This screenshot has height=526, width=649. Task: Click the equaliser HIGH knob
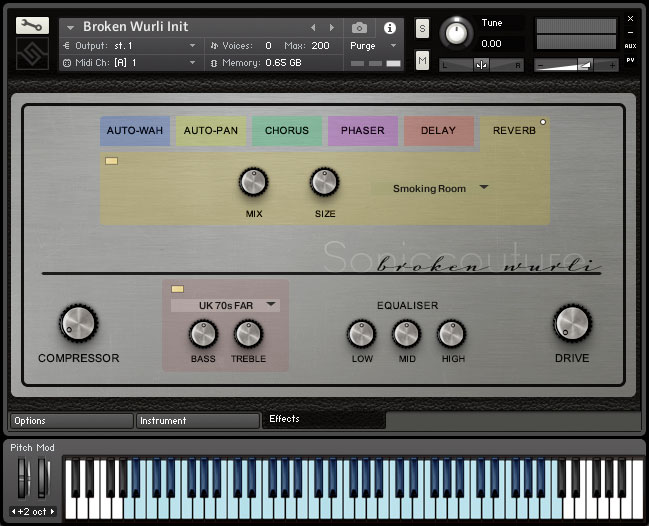pyautogui.click(x=452, y=334)
